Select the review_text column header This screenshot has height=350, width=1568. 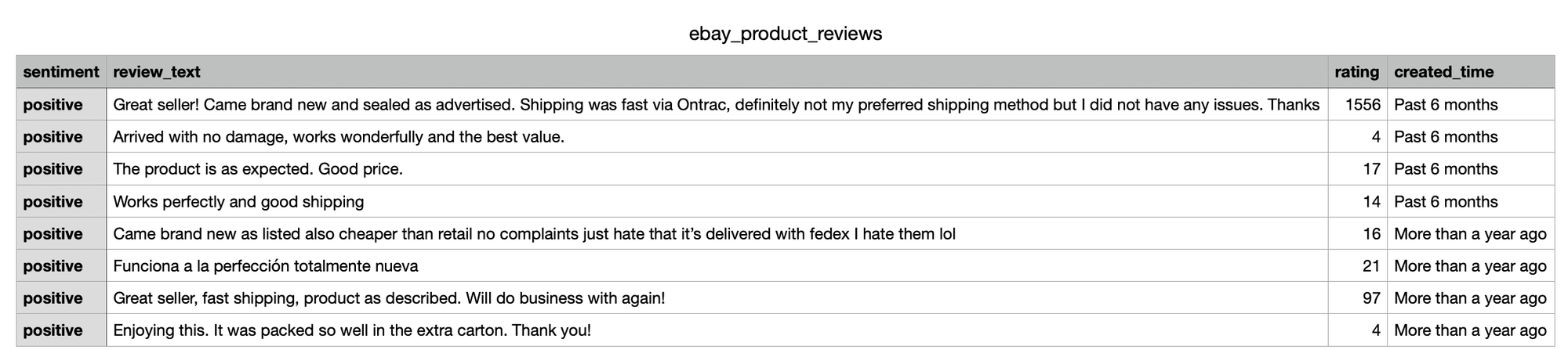click(x=157, y=72)
